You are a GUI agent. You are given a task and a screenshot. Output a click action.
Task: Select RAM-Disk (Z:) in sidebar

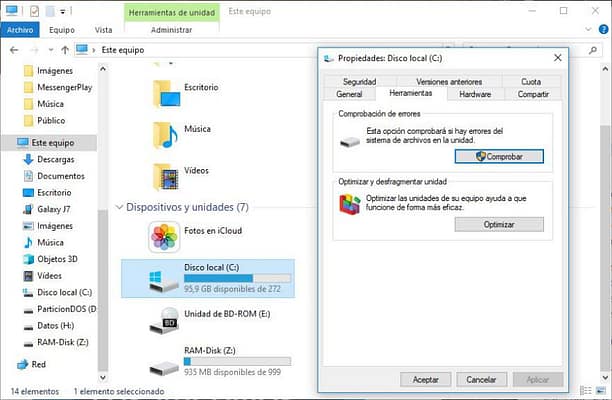56,342
